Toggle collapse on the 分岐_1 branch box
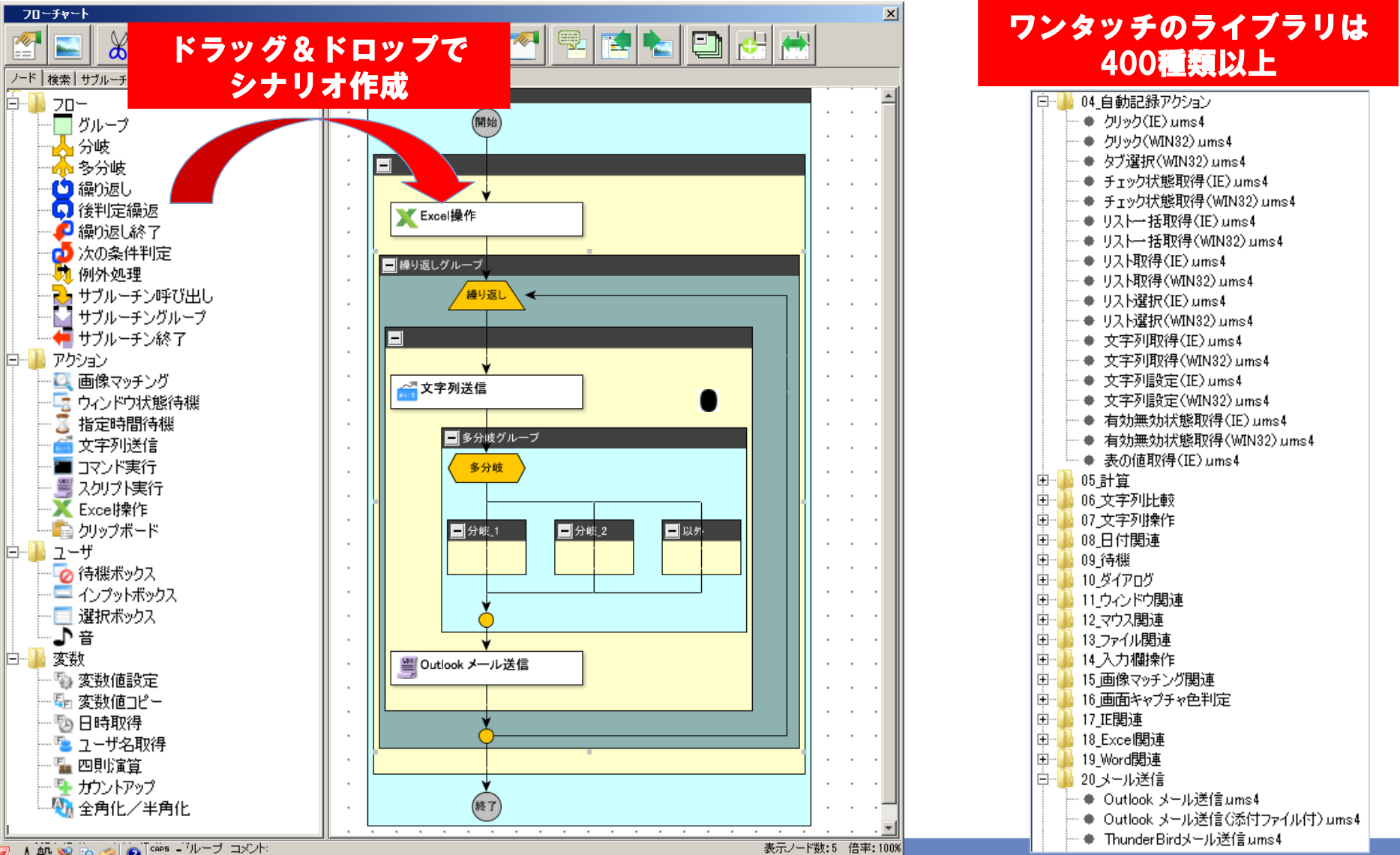 [x=457, y=531]
